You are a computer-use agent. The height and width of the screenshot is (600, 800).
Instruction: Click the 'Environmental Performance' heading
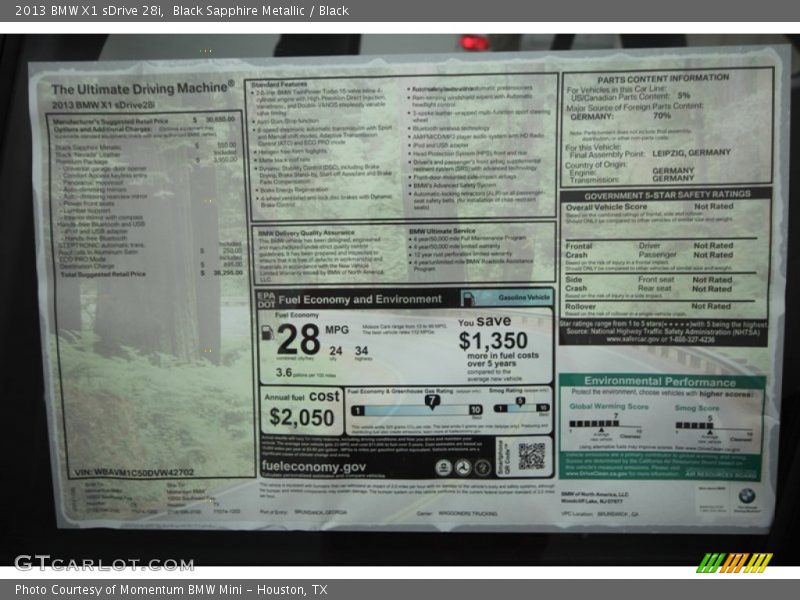coord(660,381)
